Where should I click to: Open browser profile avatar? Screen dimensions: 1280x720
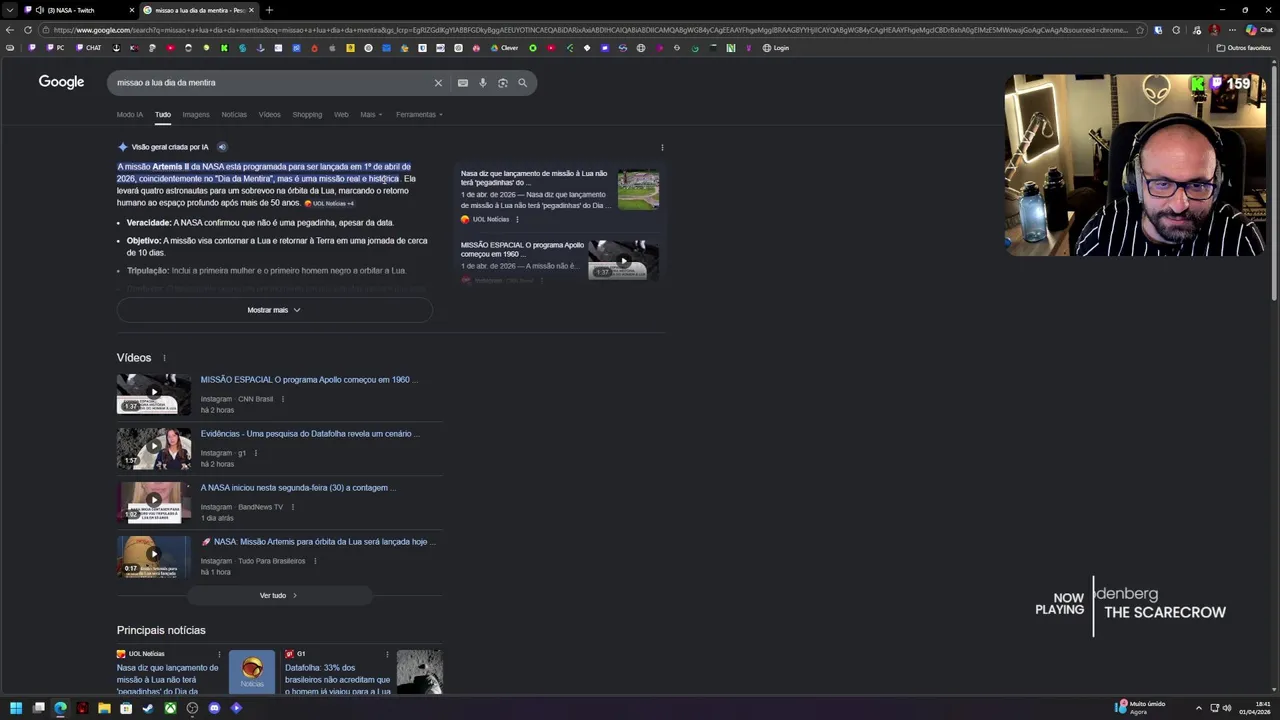click(1214, 30)
